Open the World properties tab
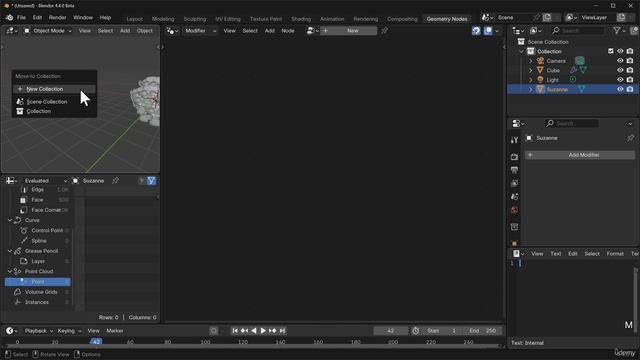This screenshot has width=640, height=360. pyautogui.click(x=514, y=210)
